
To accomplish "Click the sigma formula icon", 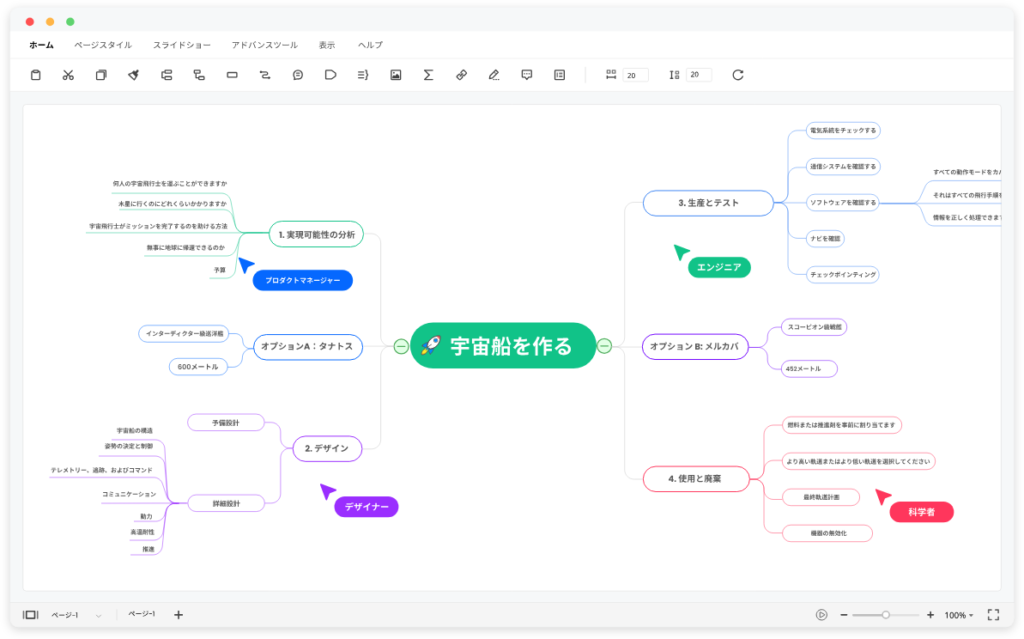I will 428,75.
